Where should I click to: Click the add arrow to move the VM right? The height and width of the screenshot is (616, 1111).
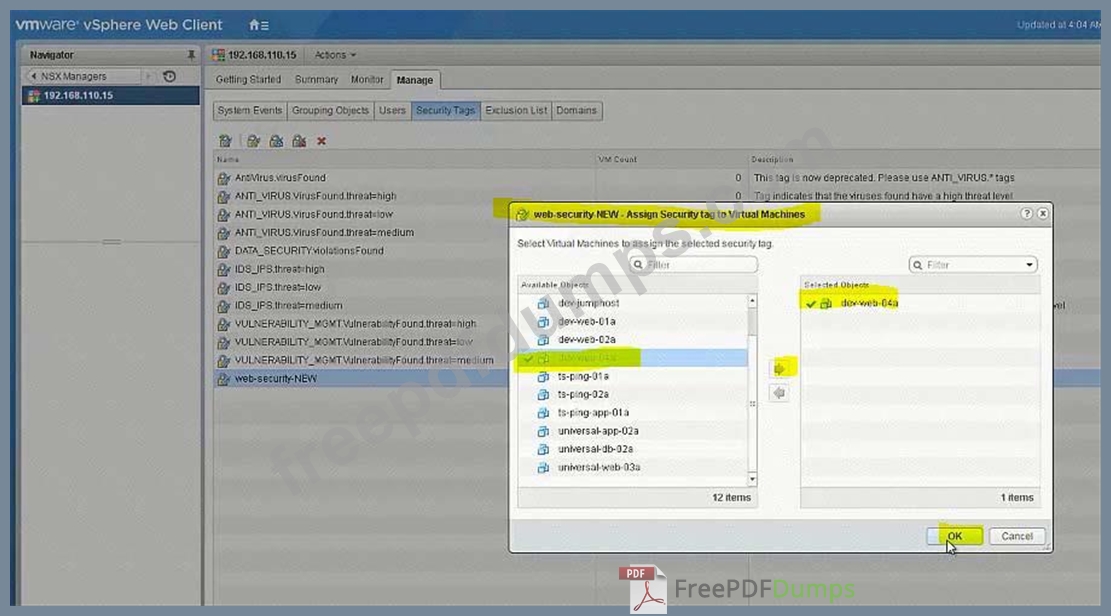[x=779, y=369]
